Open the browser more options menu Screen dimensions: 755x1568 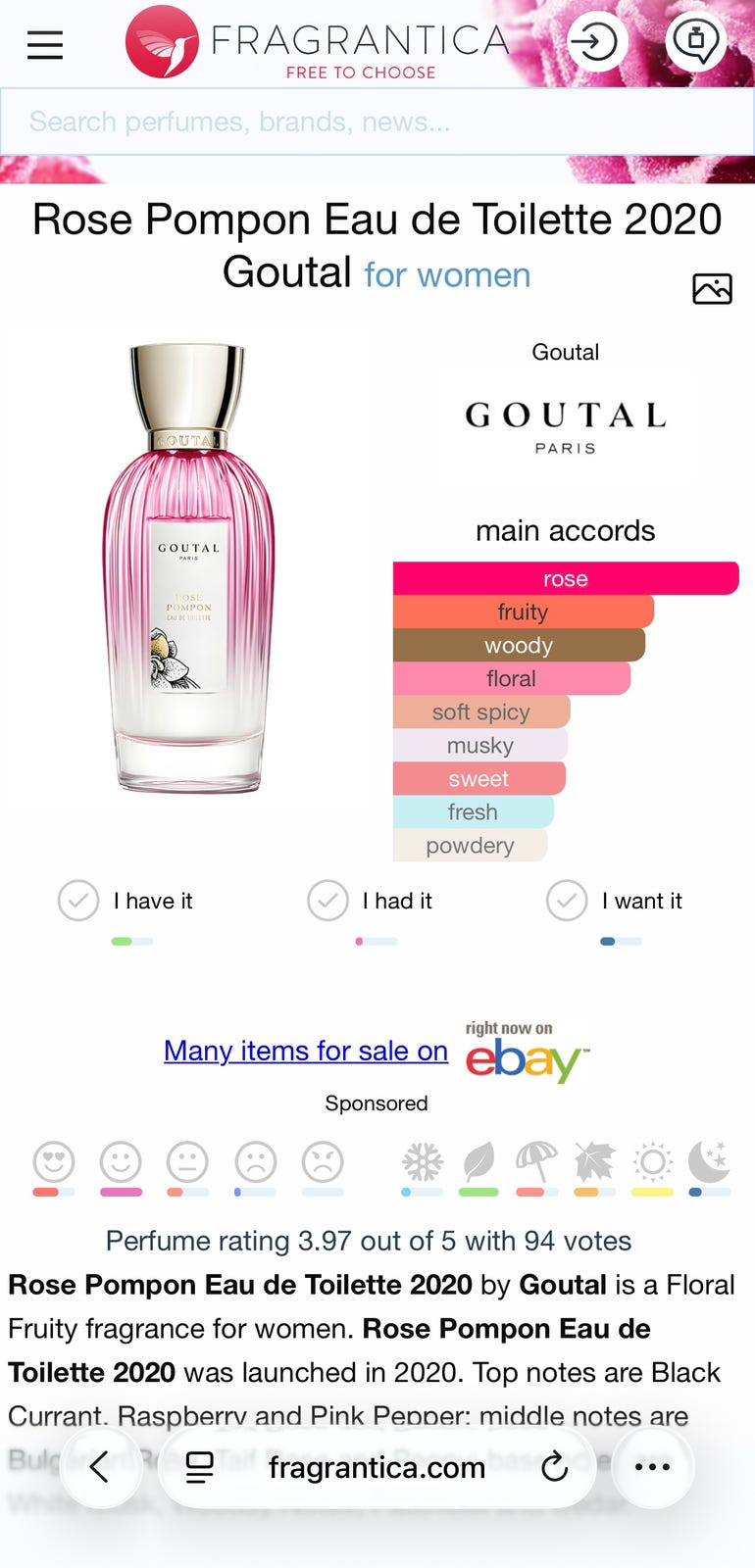[x=652, y=1467]
